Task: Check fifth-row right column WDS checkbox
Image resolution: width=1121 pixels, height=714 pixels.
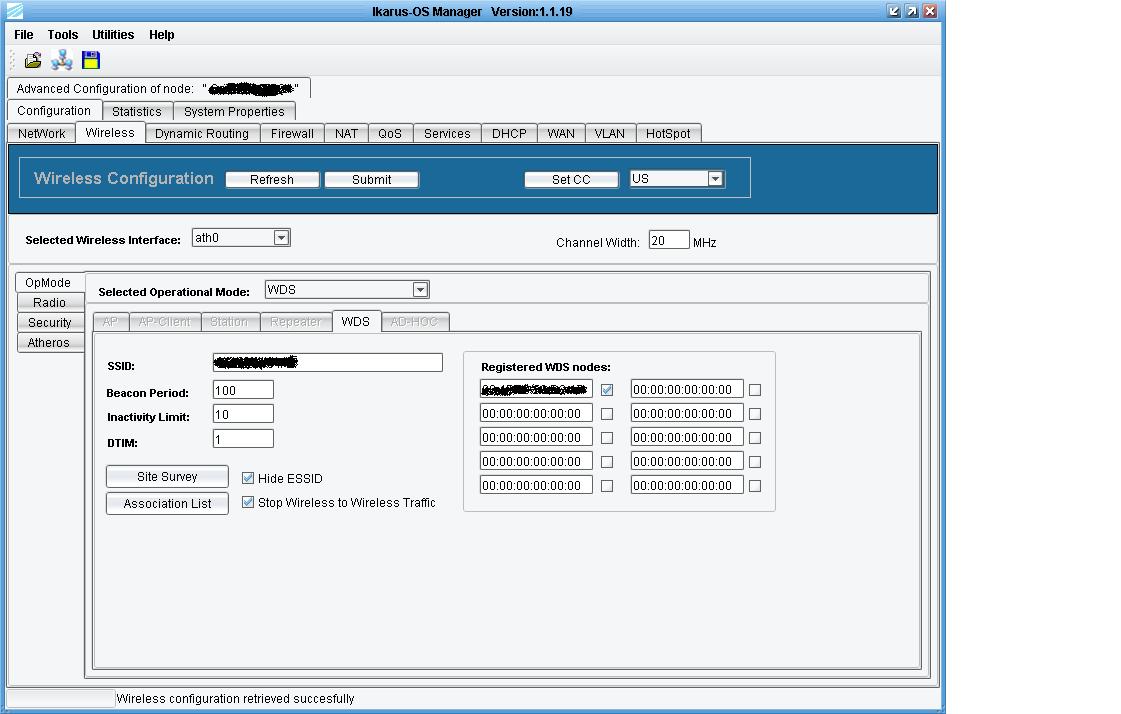Action: point(755,486)
